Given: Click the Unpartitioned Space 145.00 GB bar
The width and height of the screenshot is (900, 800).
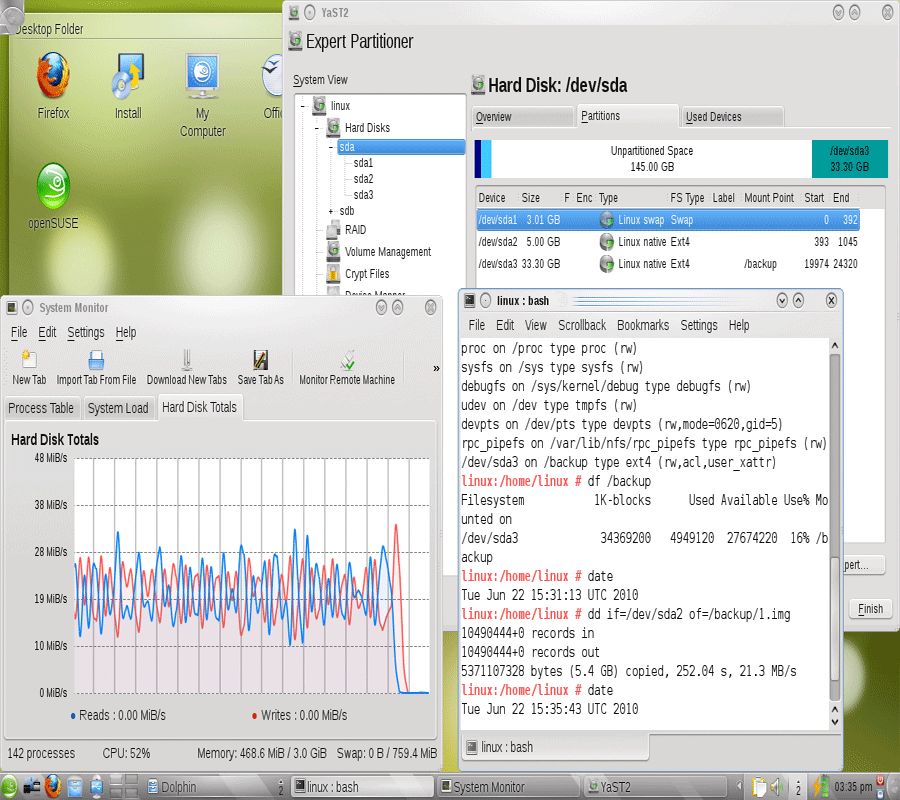Looking at the screenshot, I should (x=651, y=159).
